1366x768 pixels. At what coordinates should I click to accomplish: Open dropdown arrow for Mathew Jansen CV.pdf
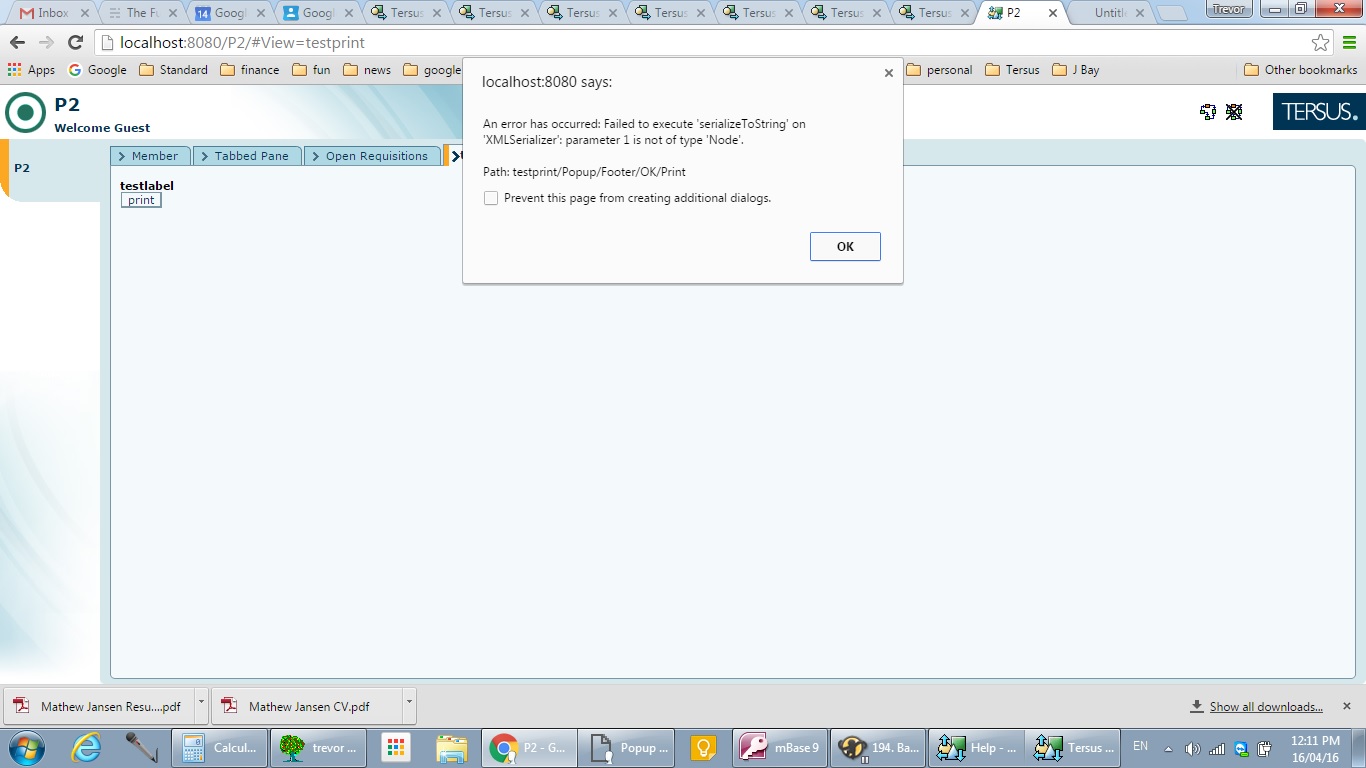click(x=409, y=704)
